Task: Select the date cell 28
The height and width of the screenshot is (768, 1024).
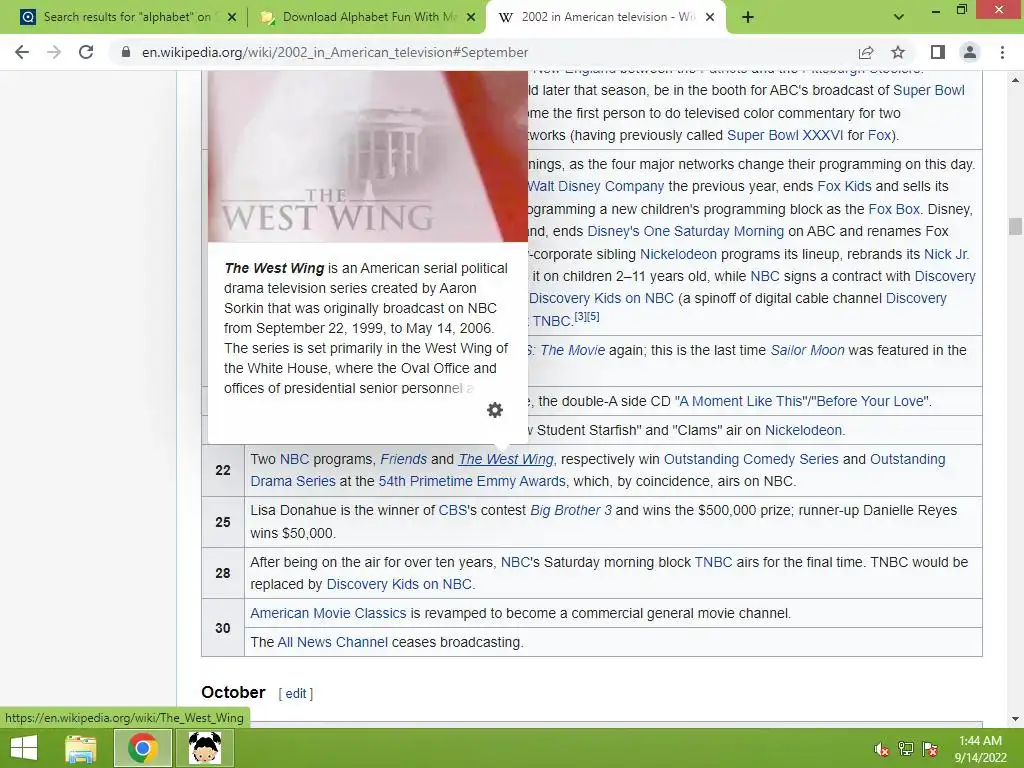Action: coord(223,573)
